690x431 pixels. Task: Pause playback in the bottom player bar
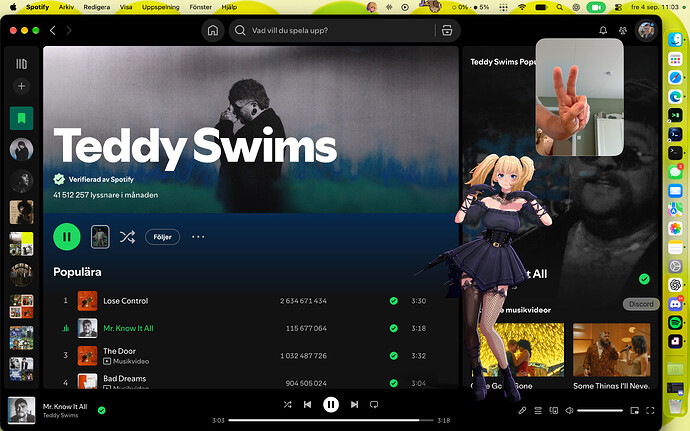(331, 404)
